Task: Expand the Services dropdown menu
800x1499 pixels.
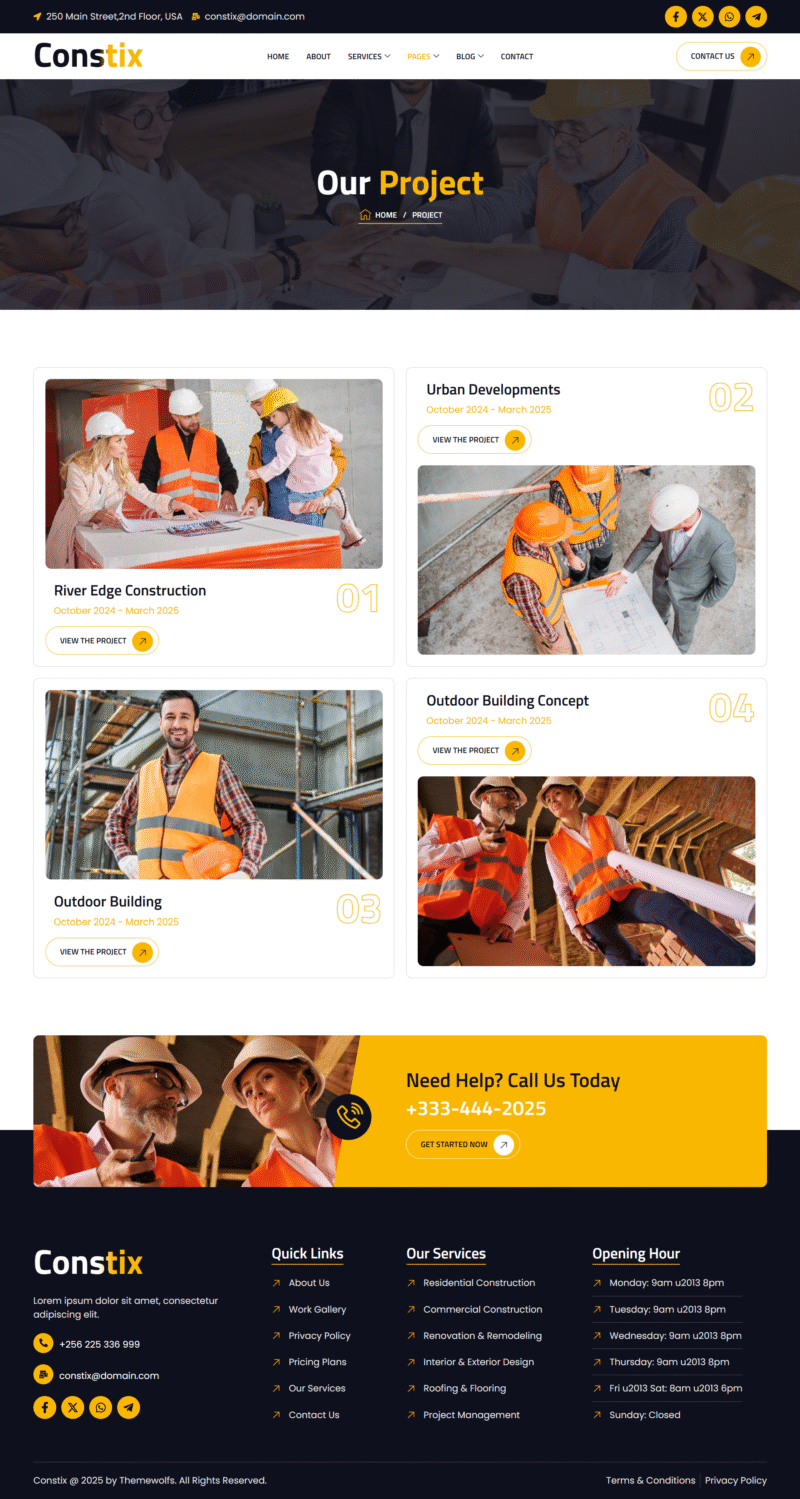Action: coord(369,56)
